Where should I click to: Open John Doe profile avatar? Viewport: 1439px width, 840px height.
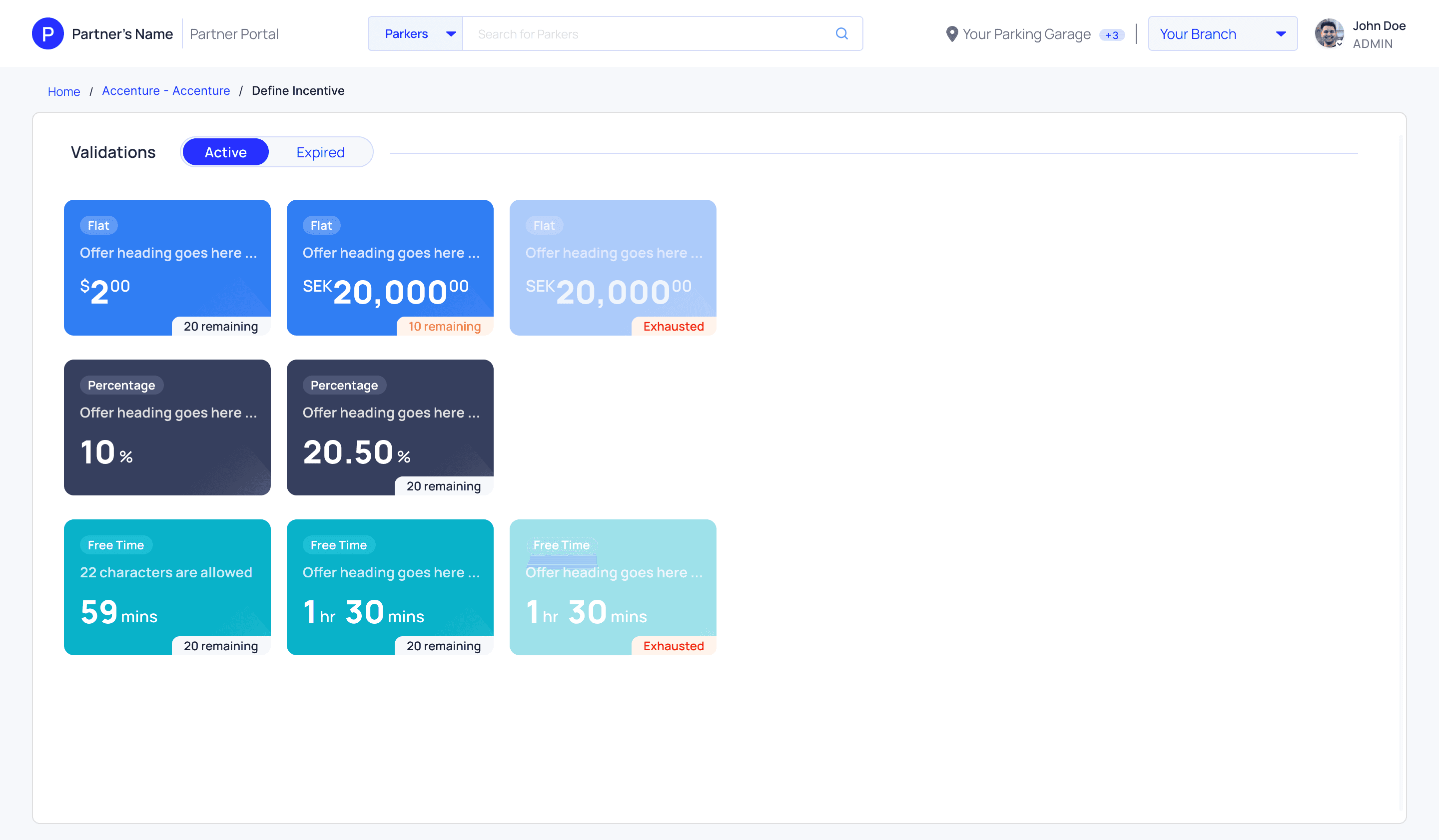[1328, 32]
